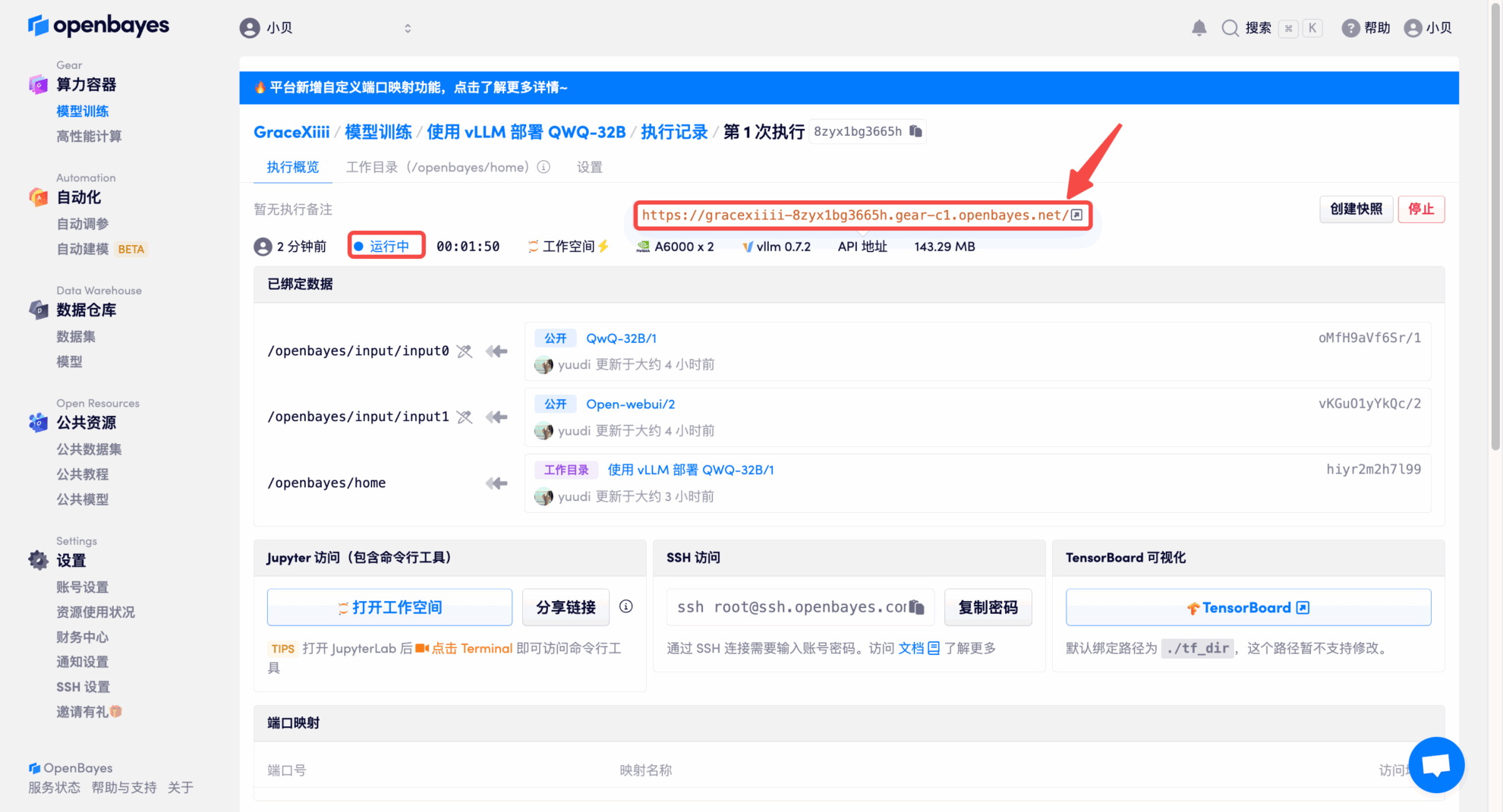Open 服务状态 in the footer
The height and width of the screenshot is (812, 1503).
(54, 788)
